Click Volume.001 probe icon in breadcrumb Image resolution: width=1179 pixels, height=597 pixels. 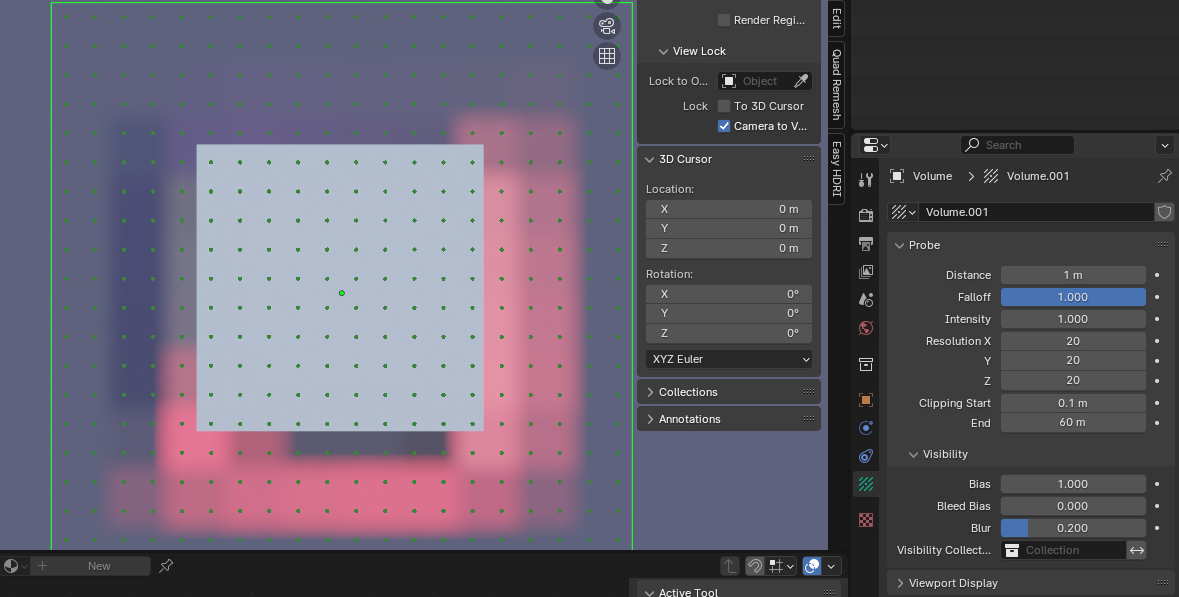pos(991,176)
